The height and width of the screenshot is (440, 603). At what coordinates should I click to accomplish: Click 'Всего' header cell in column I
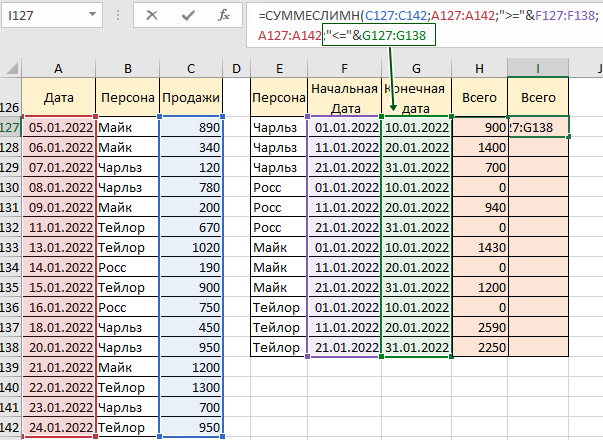tap(538, 97)
